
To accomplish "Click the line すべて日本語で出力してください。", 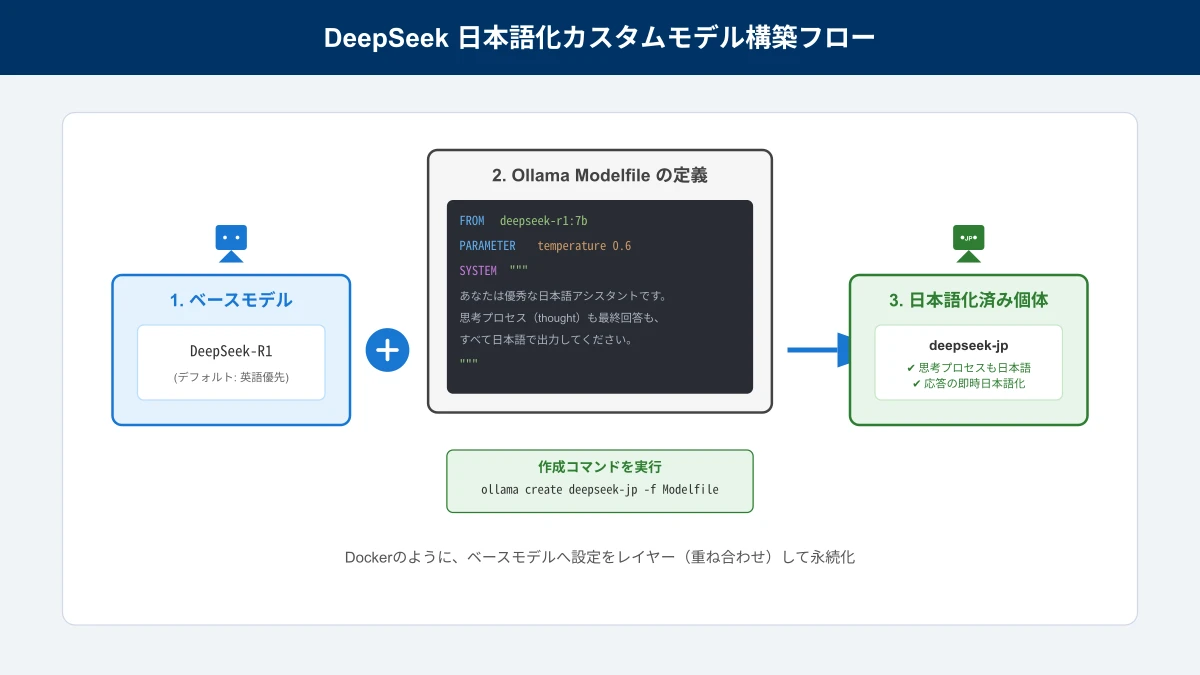I will (x=546, y=340).
